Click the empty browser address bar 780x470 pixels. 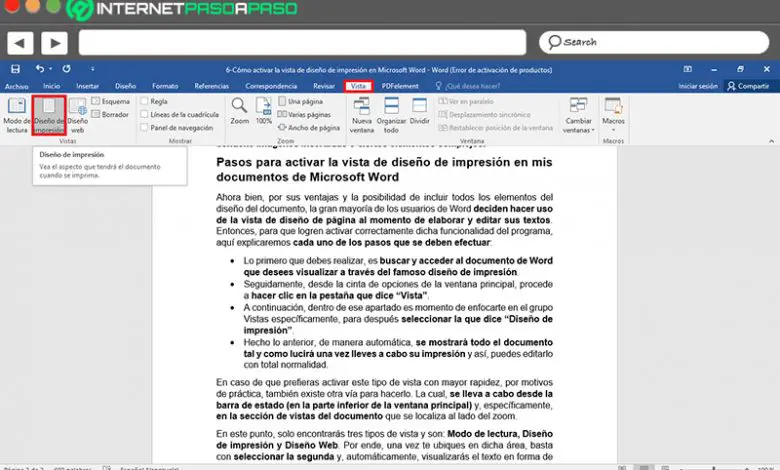click(x=302, y=42)
